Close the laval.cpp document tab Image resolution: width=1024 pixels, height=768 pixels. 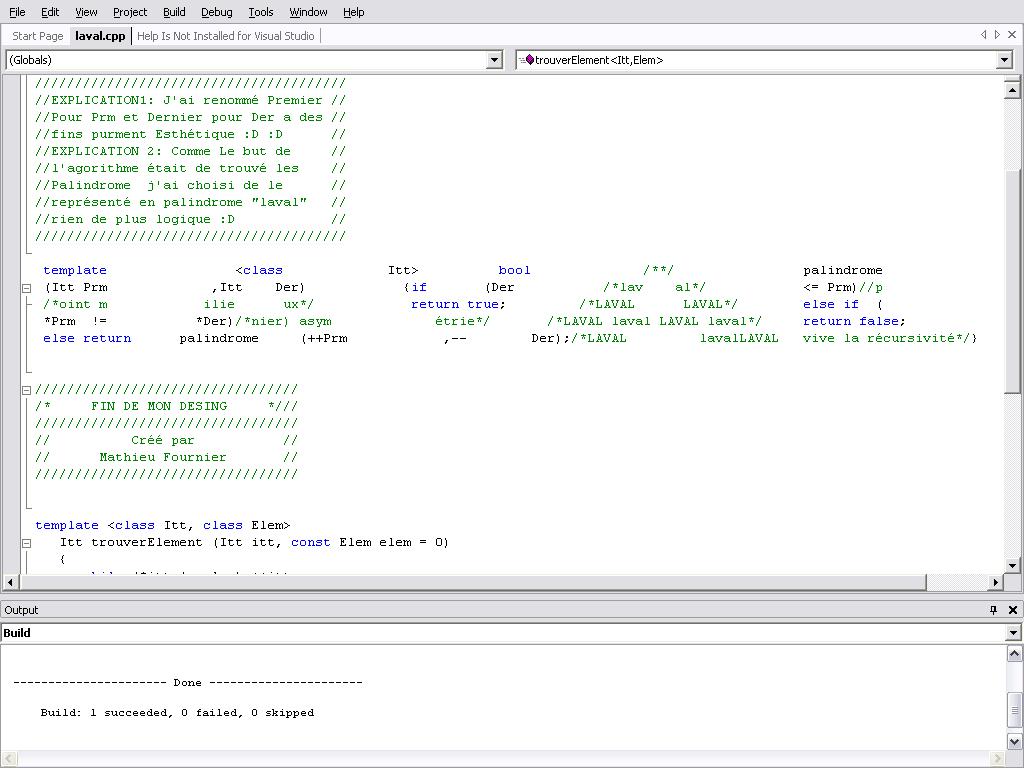[x=1012, y=35]
